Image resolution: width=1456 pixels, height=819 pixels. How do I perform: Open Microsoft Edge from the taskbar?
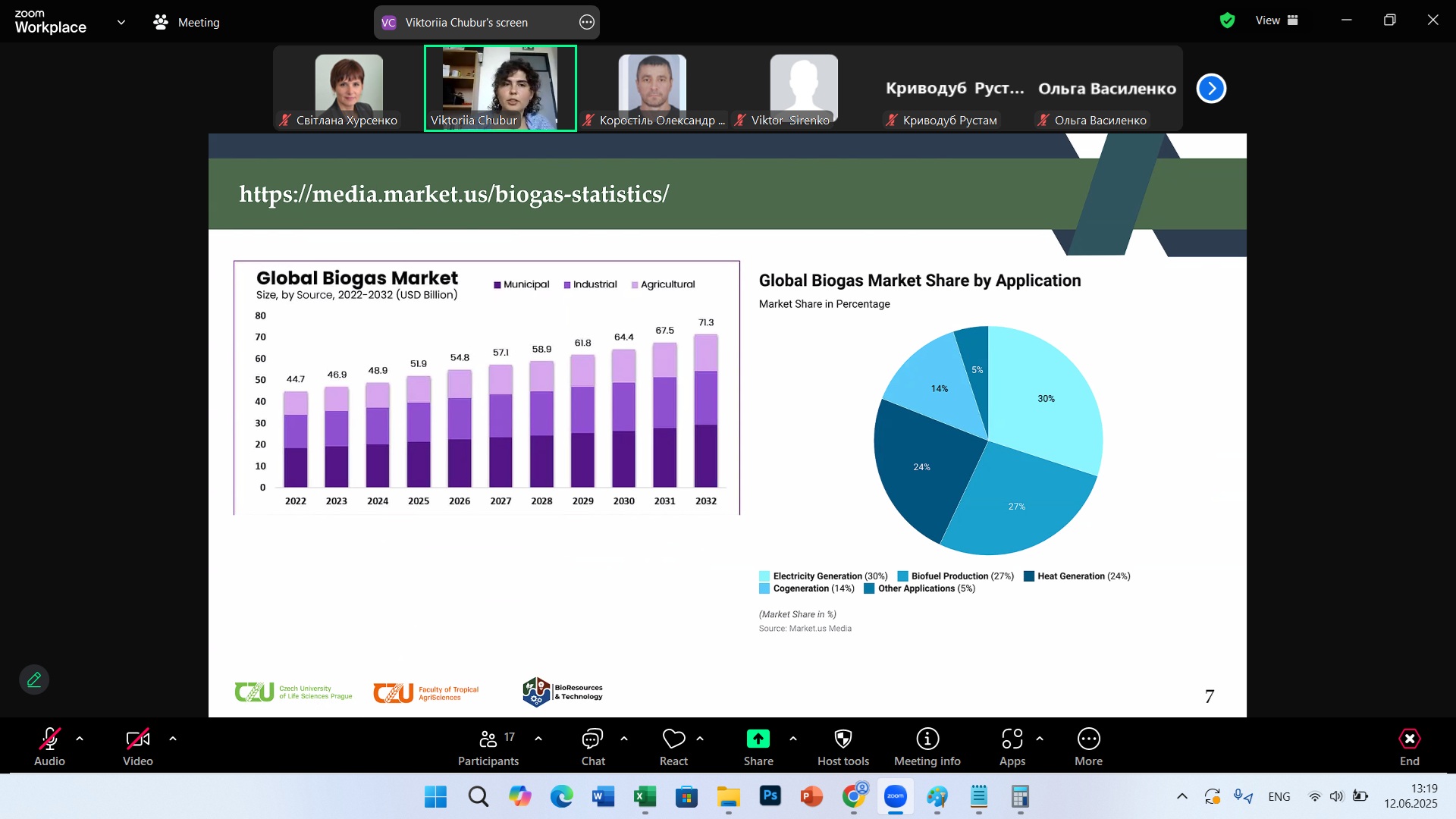[x=561, y=796]
